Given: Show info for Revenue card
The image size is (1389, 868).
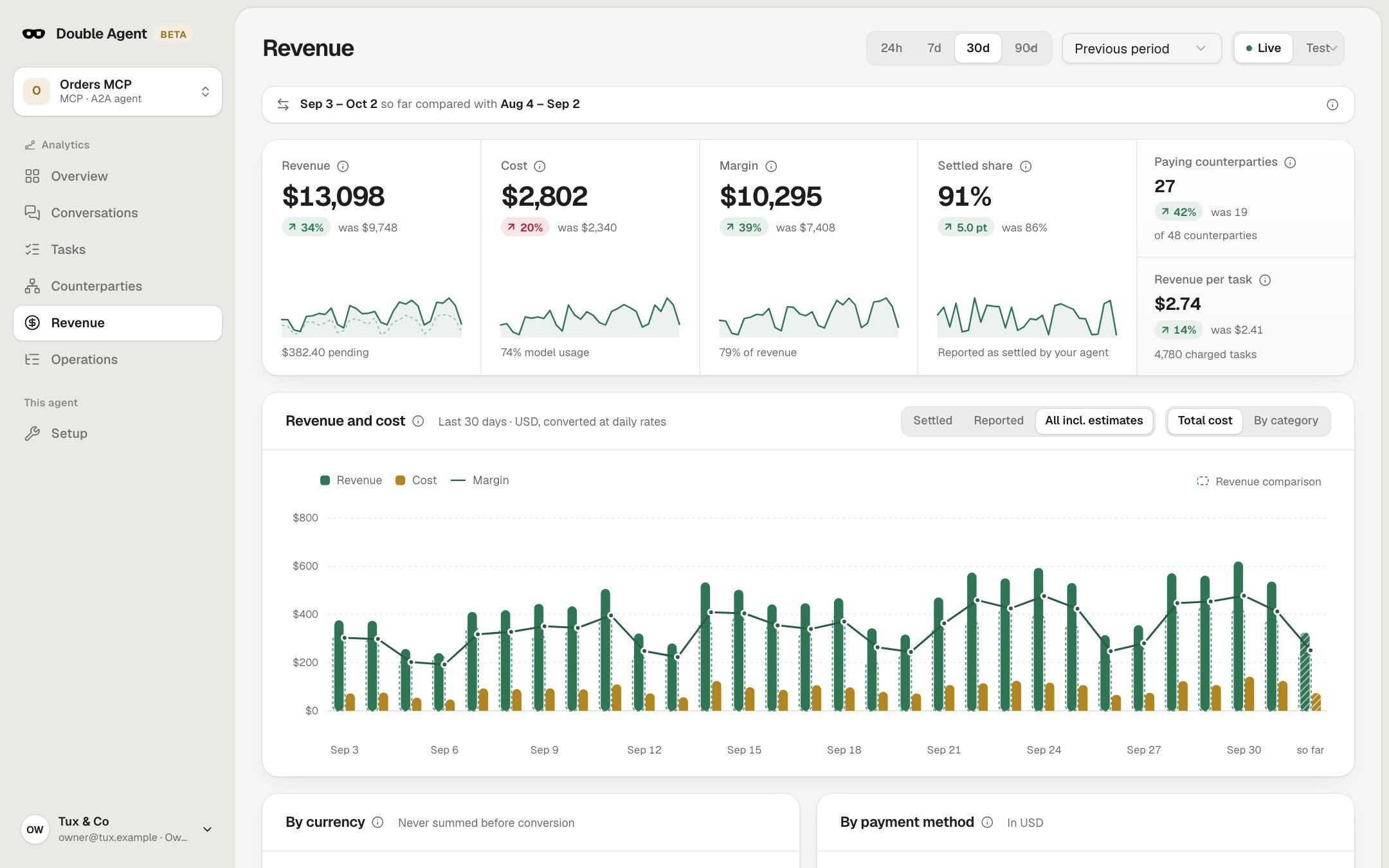Looking at the screenshot, I should click(x=343, y=166).
